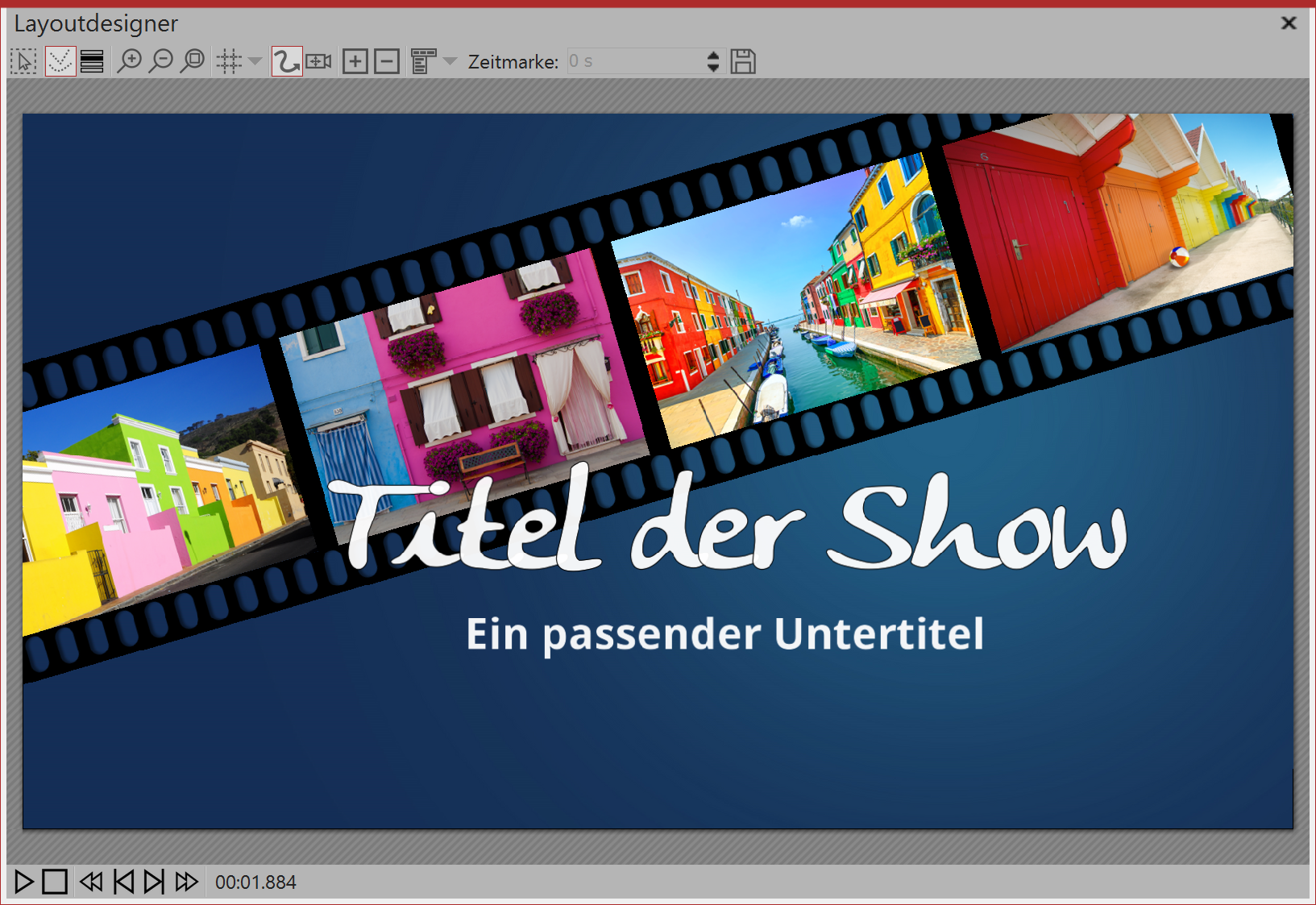This screenshot has height=905, width=1316.
Task: Play the animation preview
Action: click(x=25, y=882)
